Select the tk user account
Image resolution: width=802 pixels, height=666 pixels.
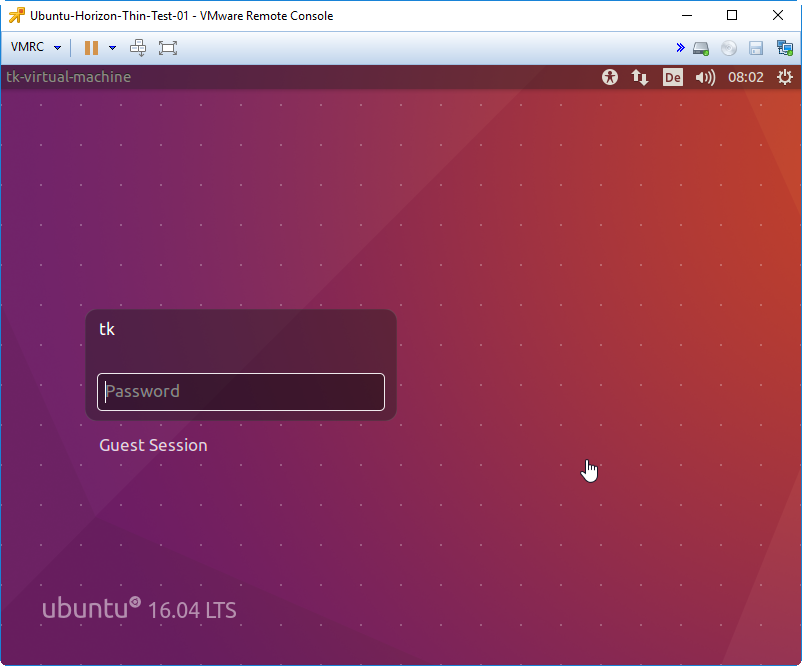[x=107, y=329]
